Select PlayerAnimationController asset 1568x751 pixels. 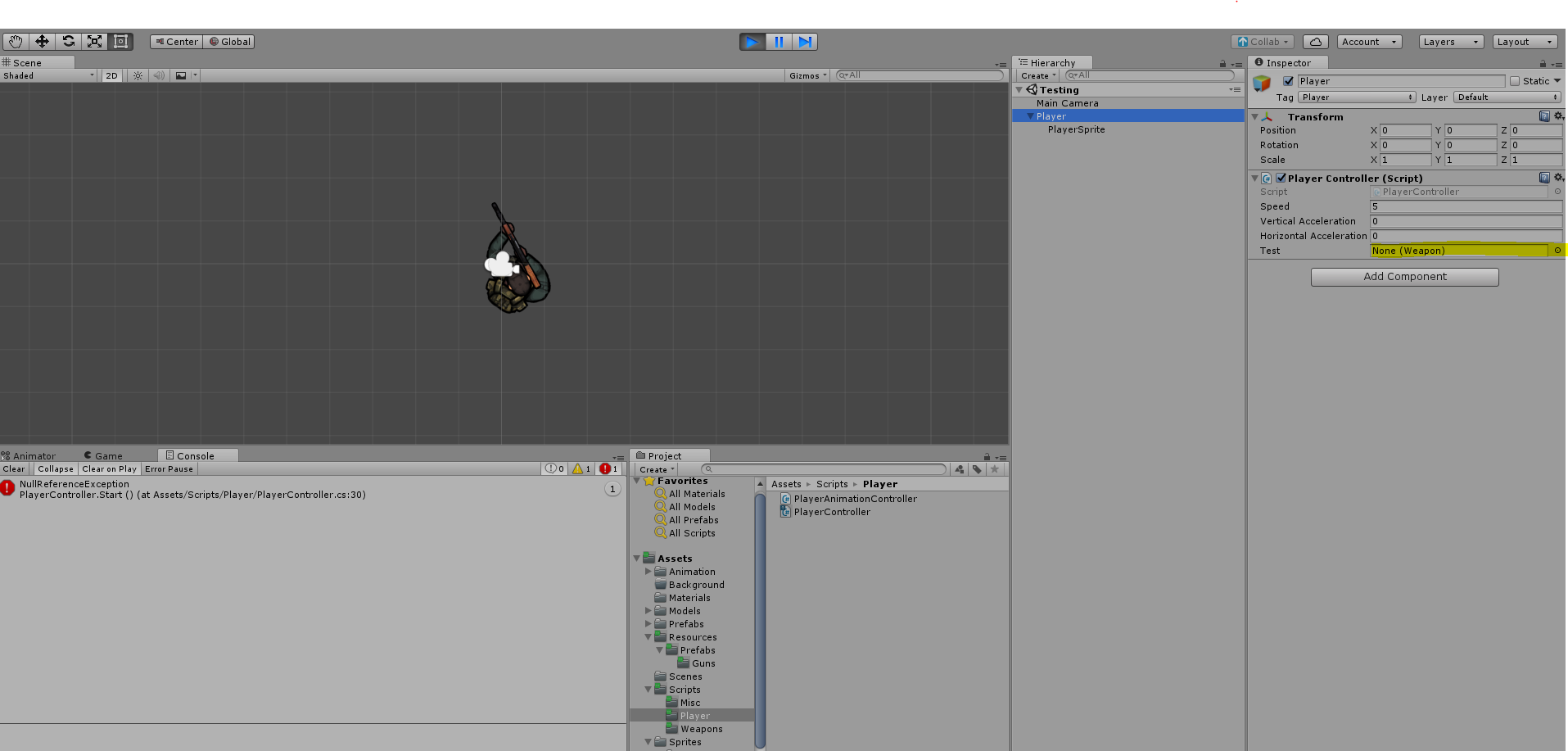855,499
